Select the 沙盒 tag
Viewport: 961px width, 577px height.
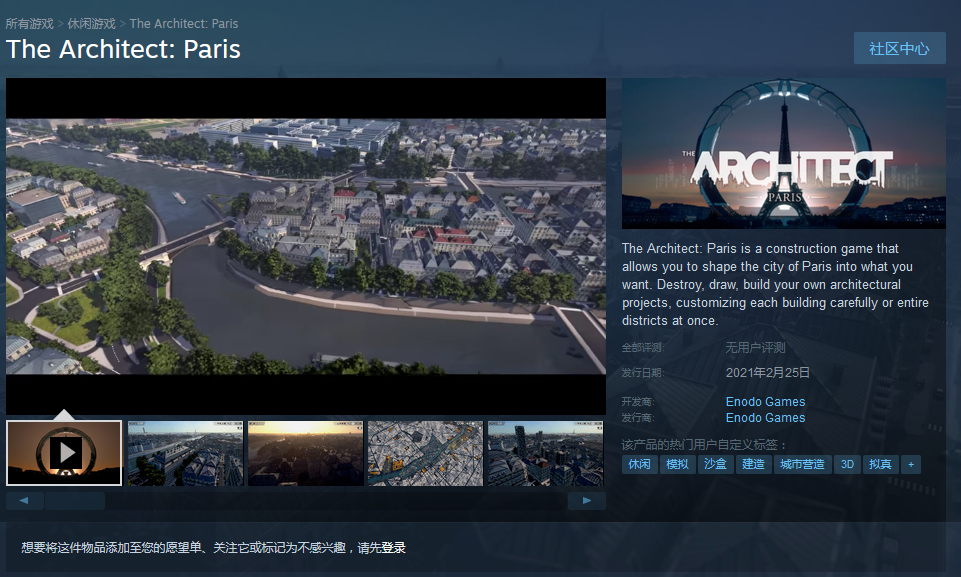pyautogui.click(x=715, y=464)
